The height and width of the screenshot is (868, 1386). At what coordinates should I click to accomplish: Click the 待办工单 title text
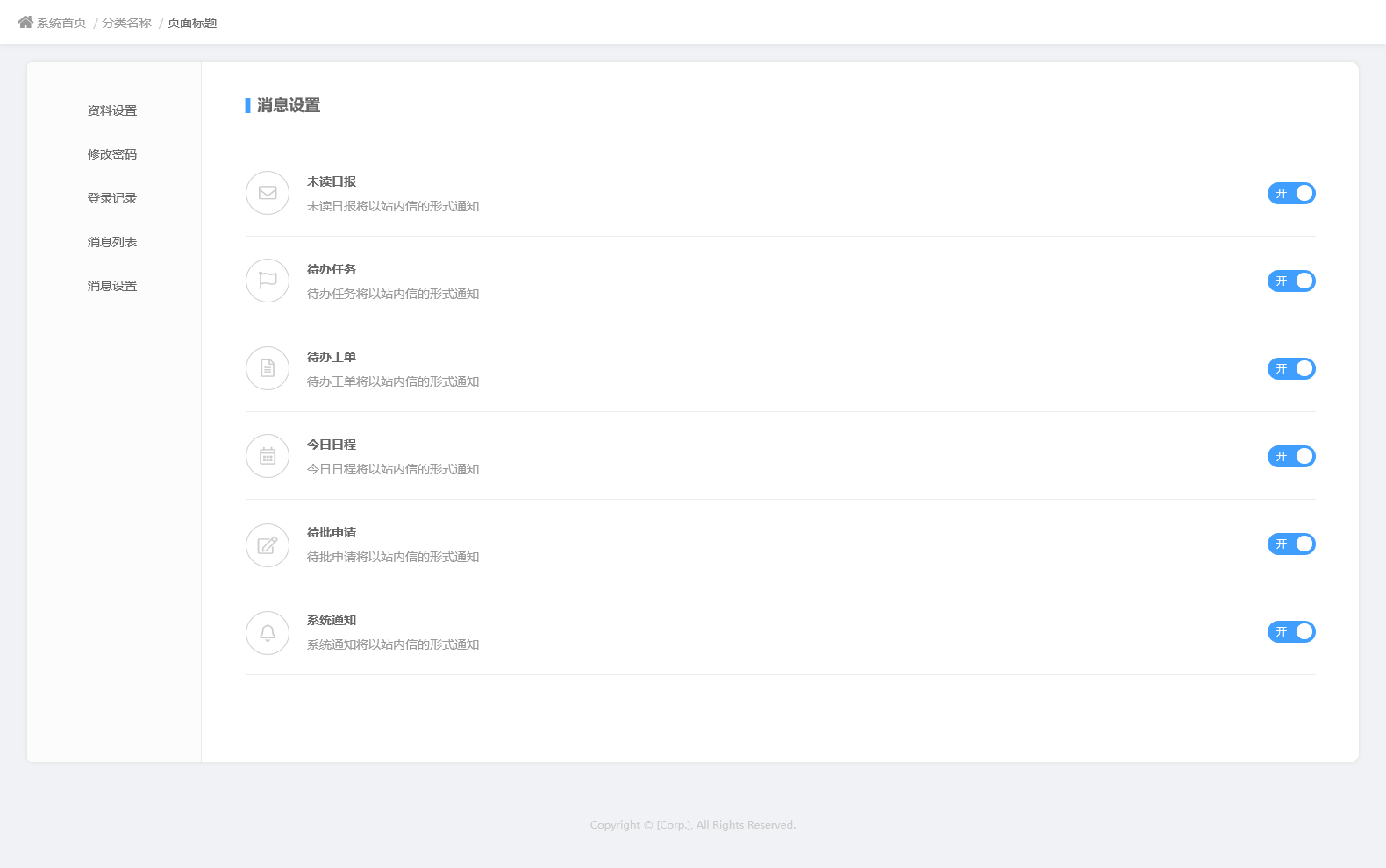pos(332,357)
